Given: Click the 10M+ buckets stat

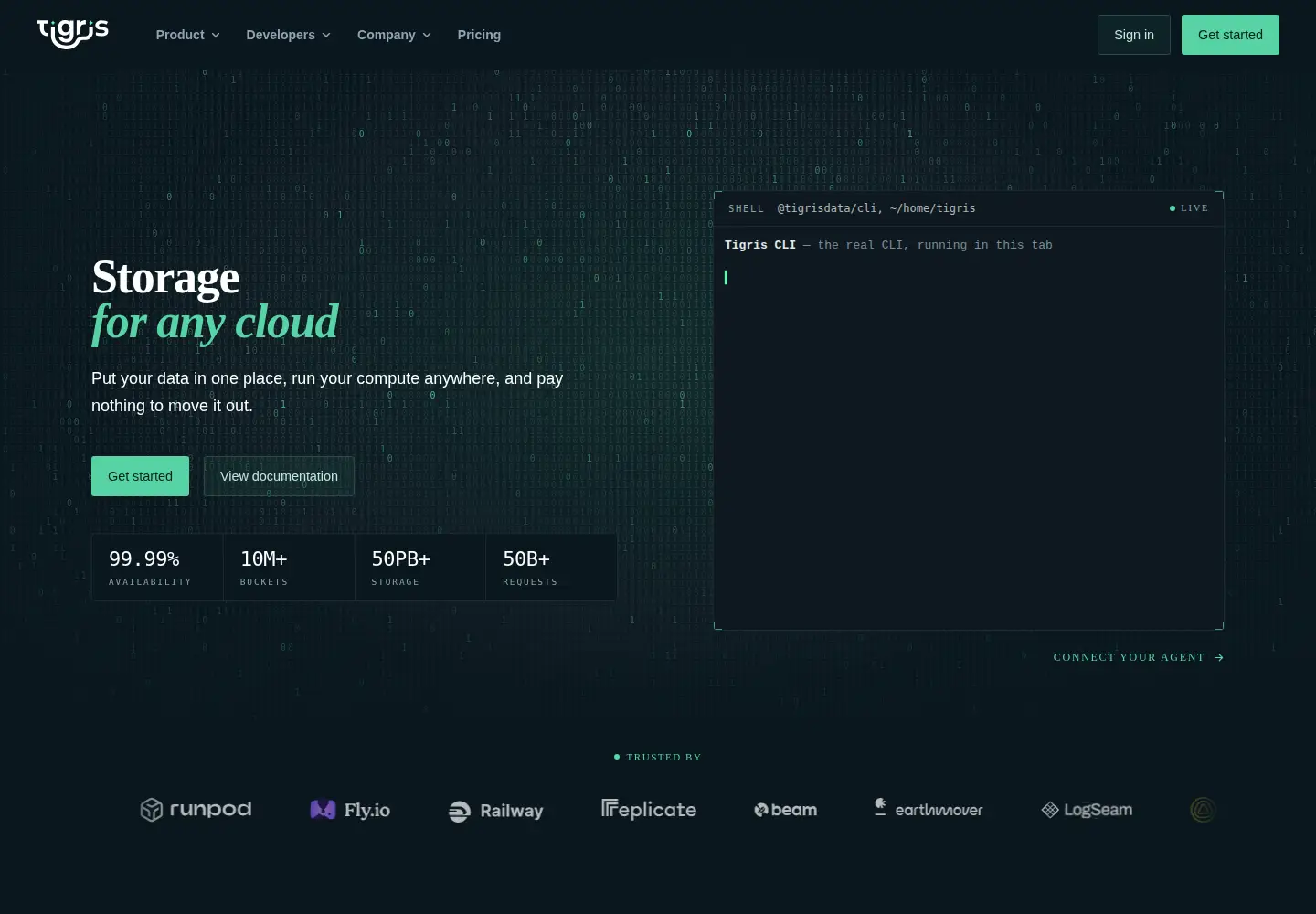Looking at the screenshot, I should (289, 568).
